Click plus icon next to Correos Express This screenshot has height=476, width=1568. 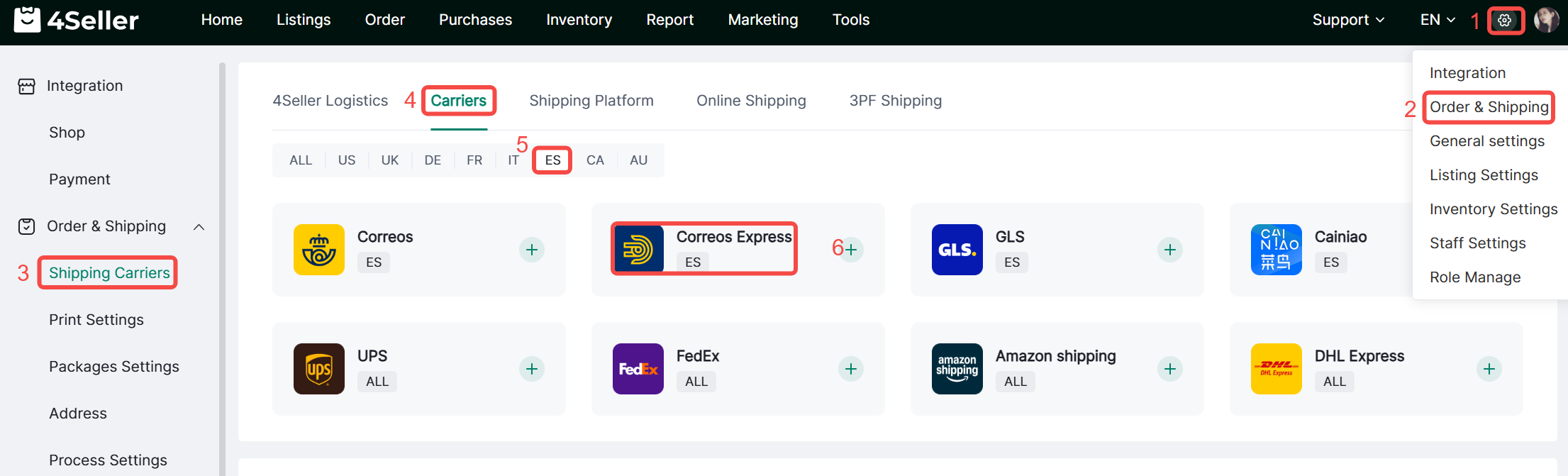pyautogui.click(x=851, y=250)
